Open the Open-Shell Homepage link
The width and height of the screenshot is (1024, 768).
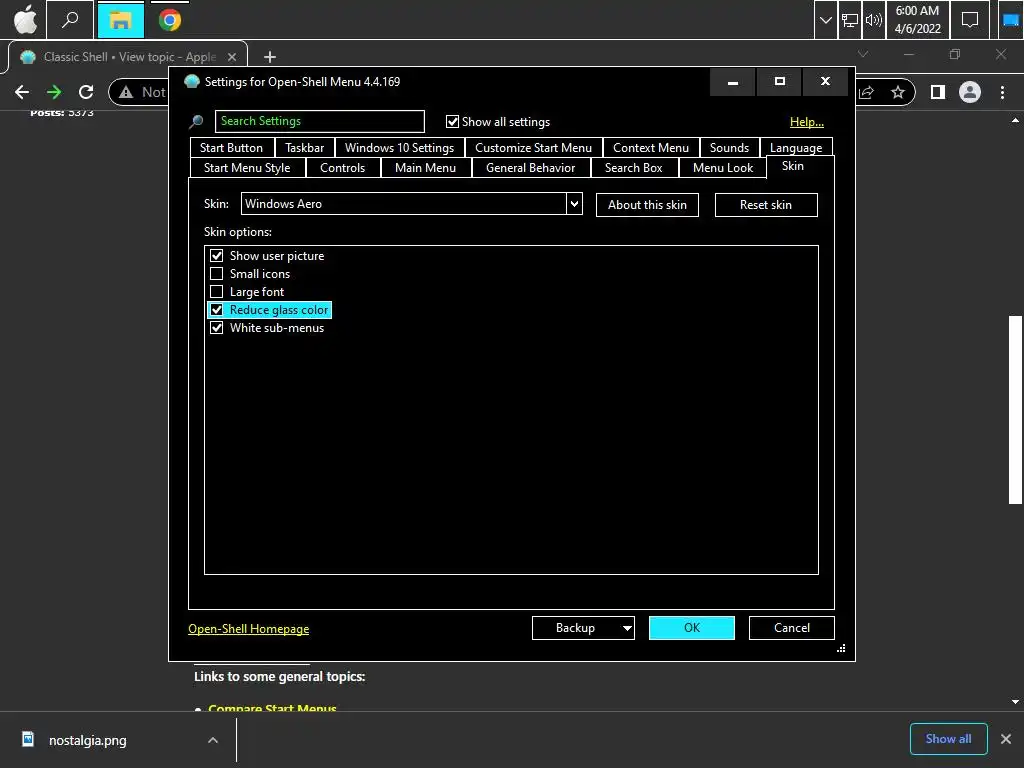coord(248,628)
